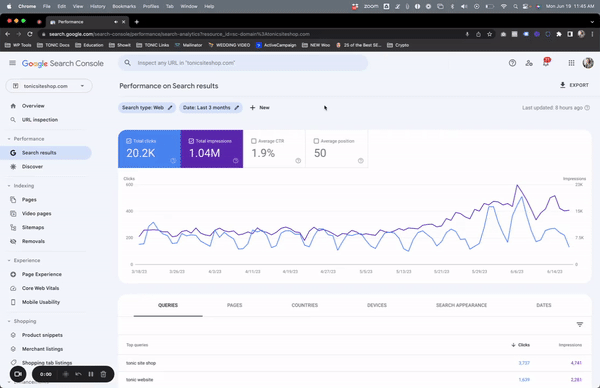Open the account profile avatar
Image resolution: width=600 pixels, height=388 pixels.
pos(588,63)
